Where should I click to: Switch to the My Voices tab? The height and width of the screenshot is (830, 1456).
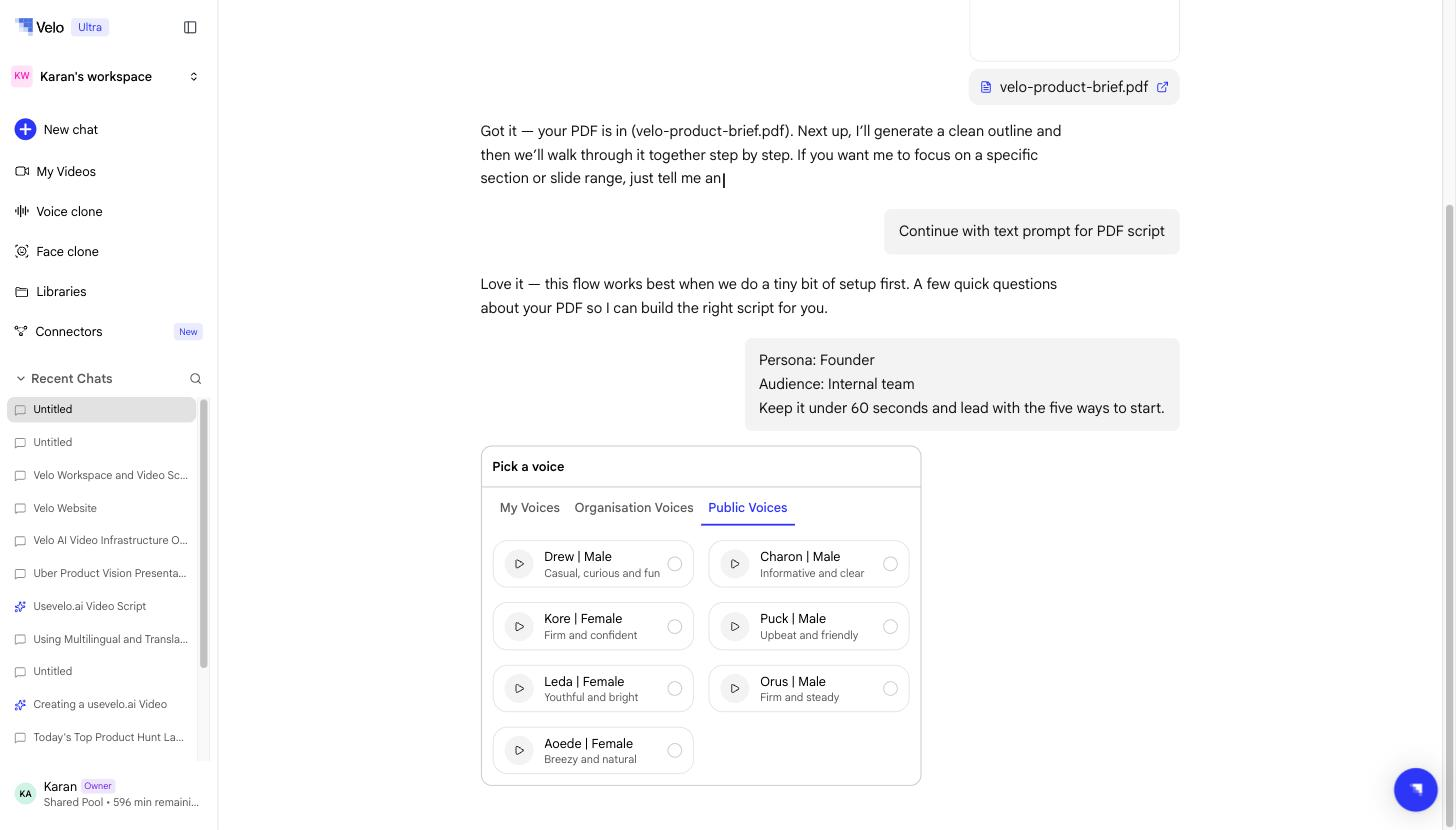coord(530,507)
